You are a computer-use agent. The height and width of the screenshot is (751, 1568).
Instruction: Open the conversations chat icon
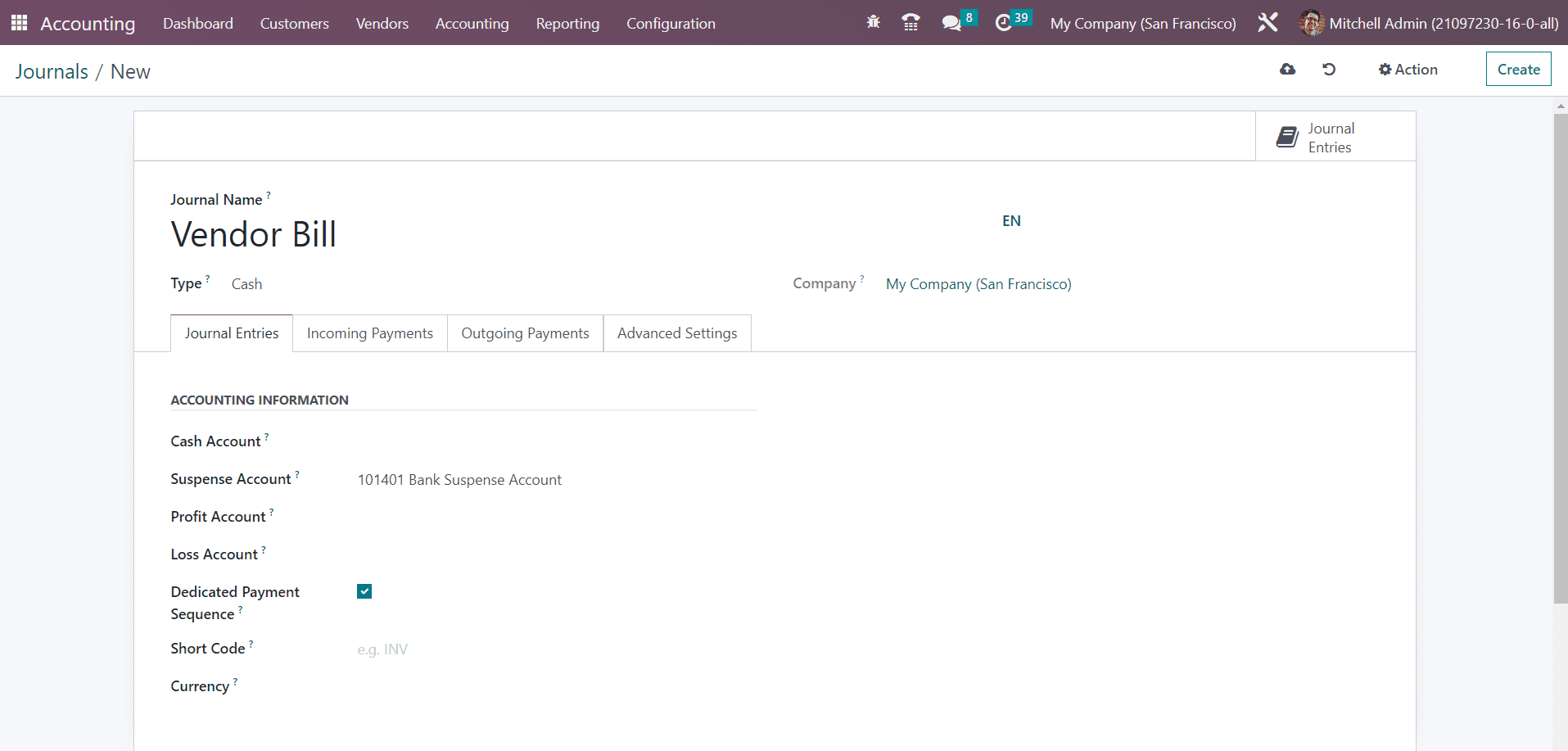[951, 23]
